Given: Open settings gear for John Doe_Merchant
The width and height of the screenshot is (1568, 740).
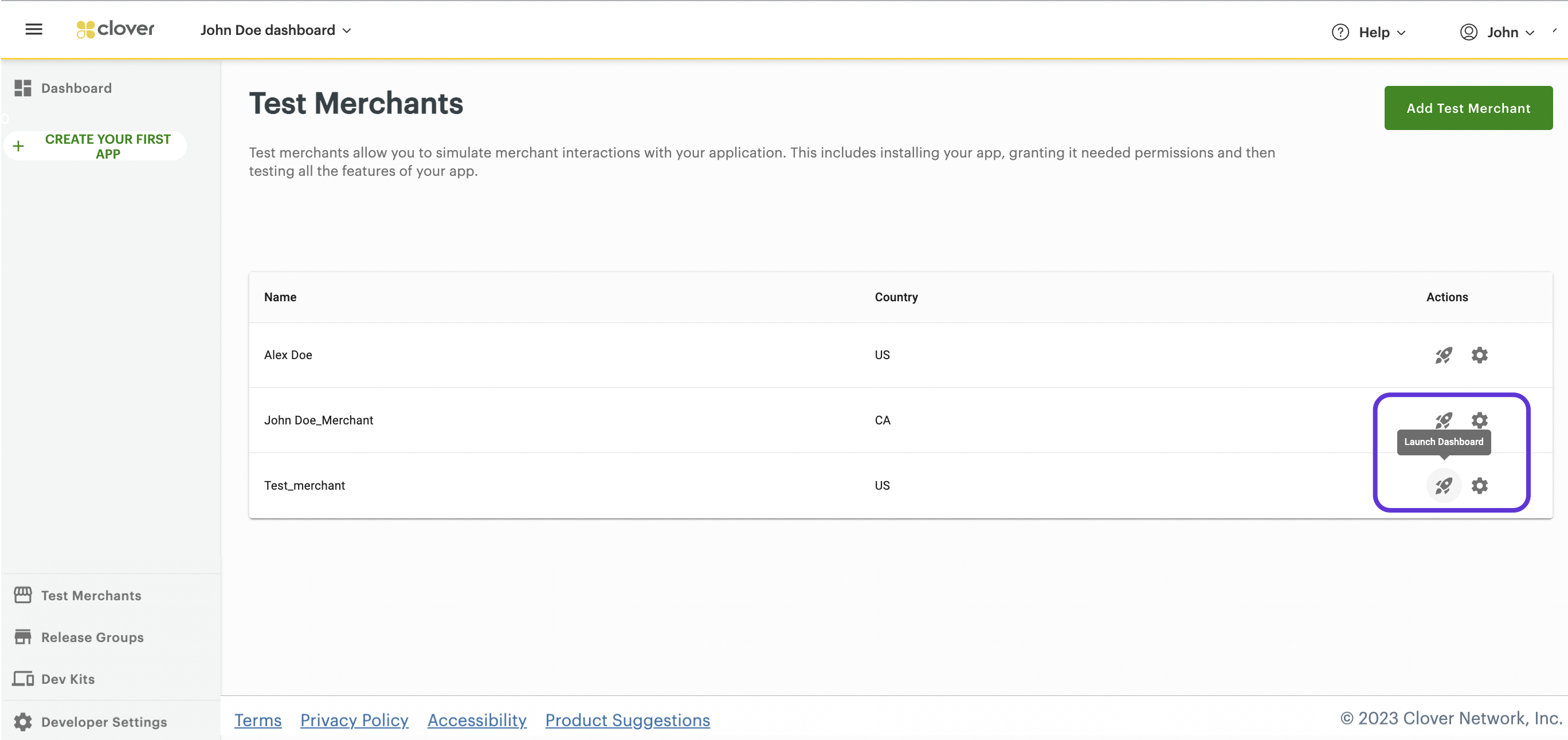Looking at the screenshot, I should coord(1479,420).
